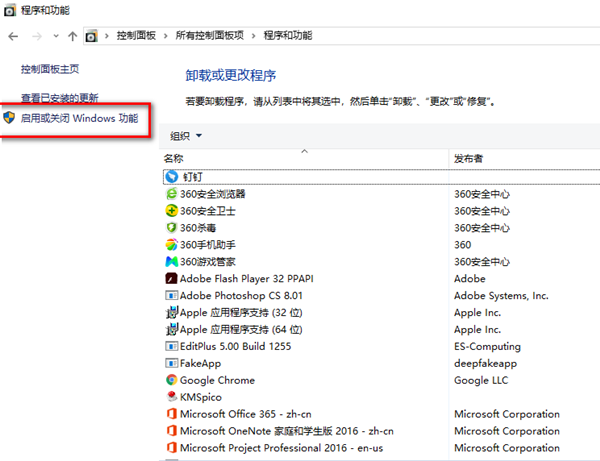This screenshot has height=461, width=600.
Task: Click the Adobe Flash Player 32 PPAPI icon
Action: point(171,279)
